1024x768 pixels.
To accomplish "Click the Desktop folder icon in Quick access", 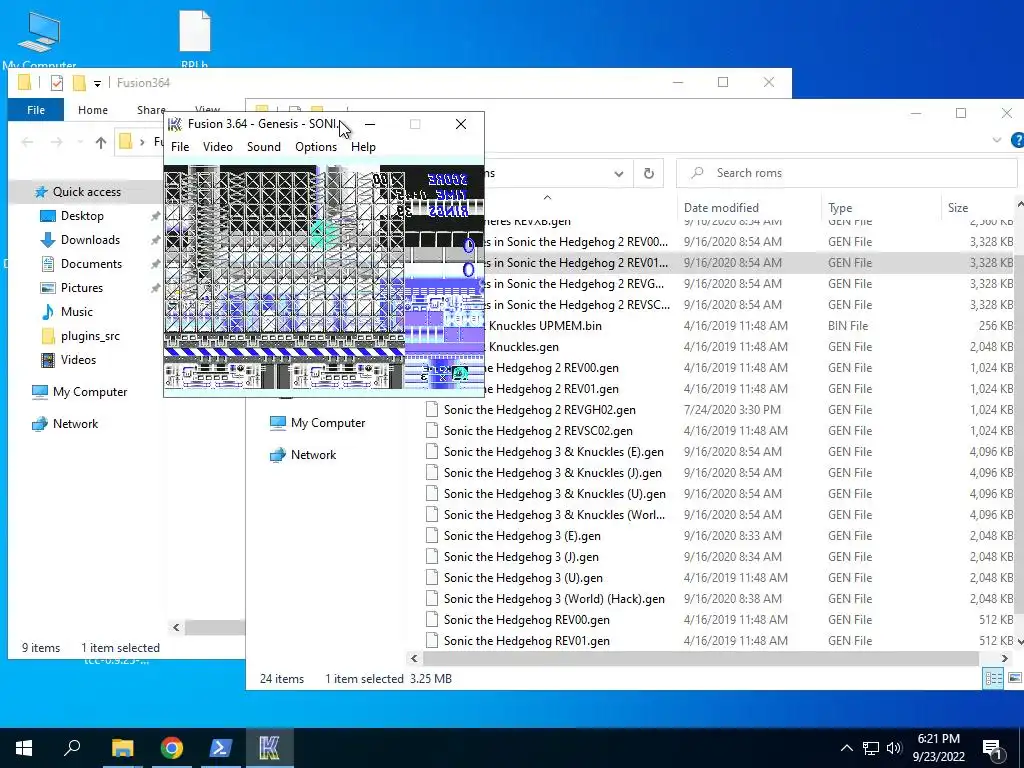I will click(48, 216).
